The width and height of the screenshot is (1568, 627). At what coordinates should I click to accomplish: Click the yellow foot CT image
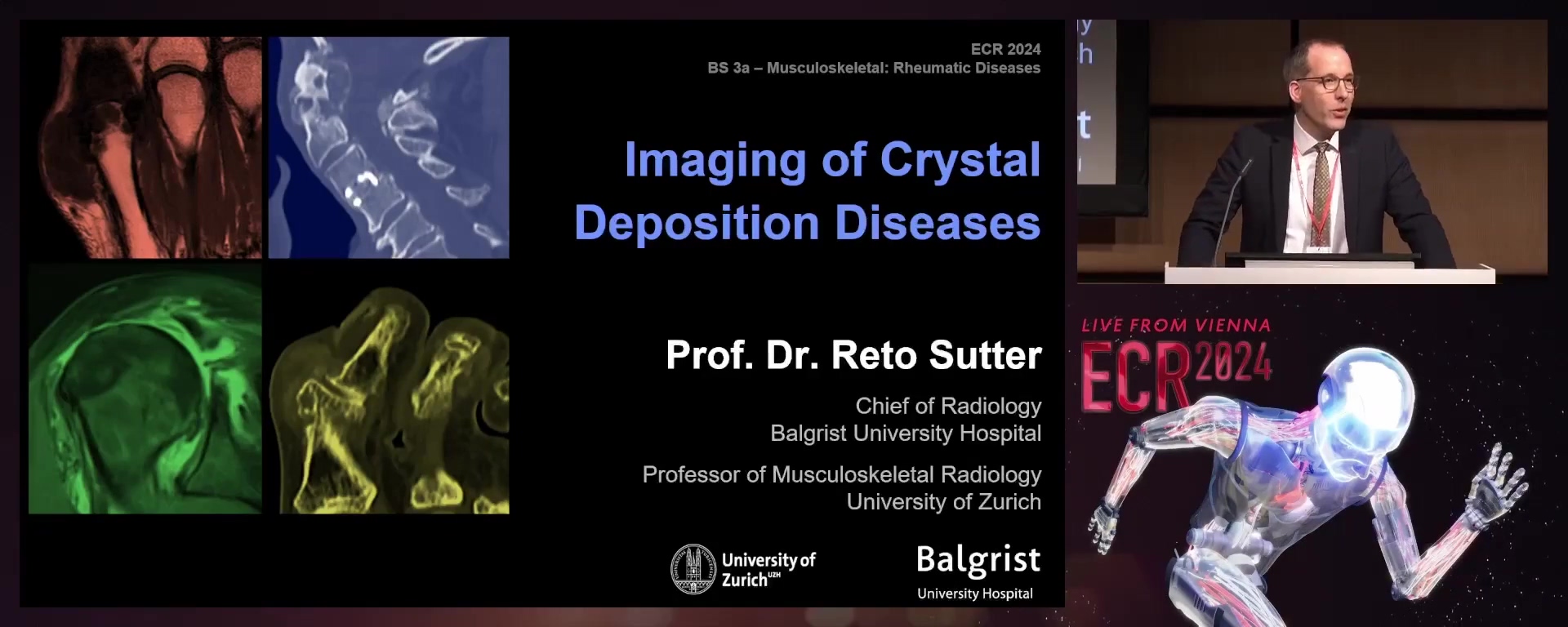[389, 400]
